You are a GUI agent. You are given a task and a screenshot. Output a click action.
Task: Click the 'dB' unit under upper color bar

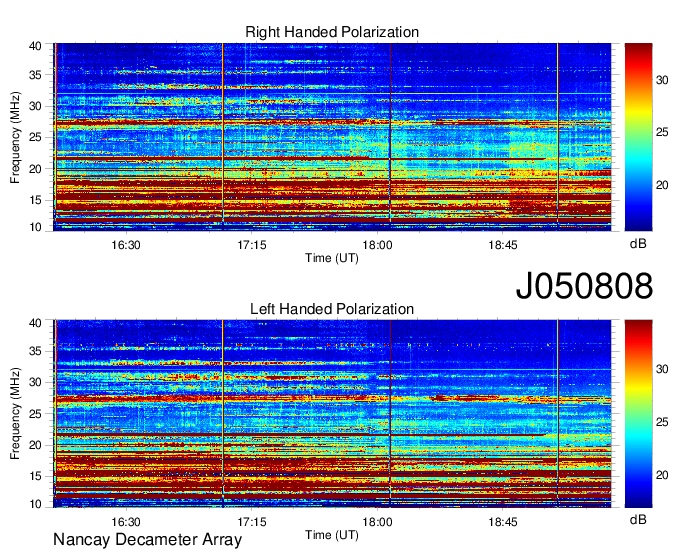(638, 244)
